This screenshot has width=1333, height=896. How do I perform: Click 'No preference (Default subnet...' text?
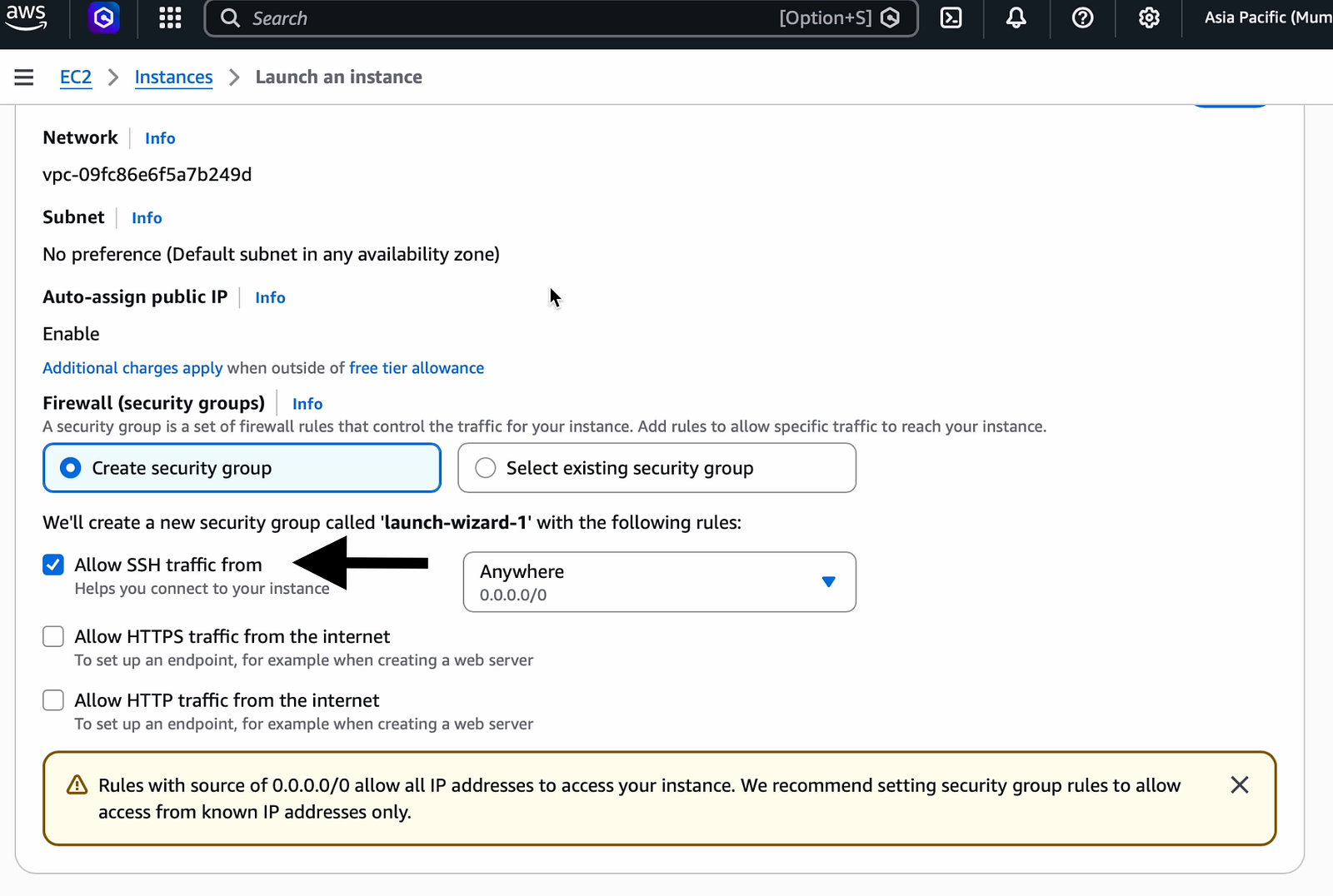click(x=271, y=254)
